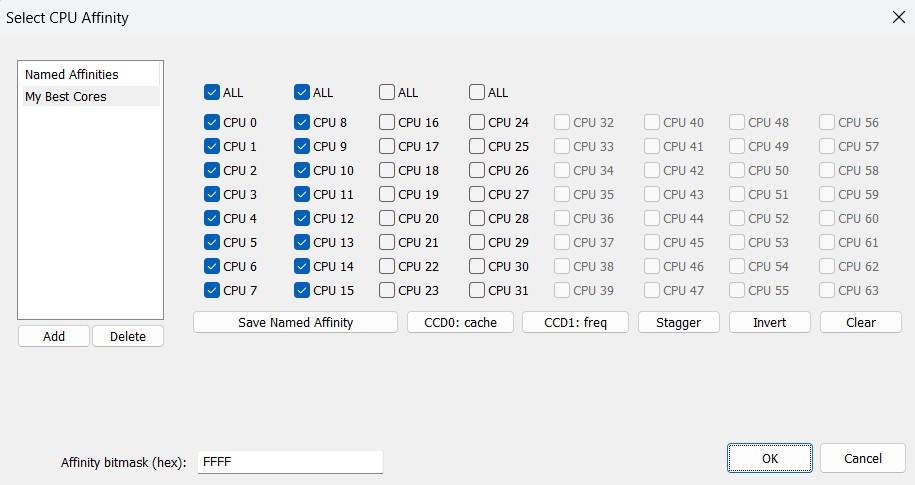
Task: Tick the CPU 31 checkbox
Action: click(477, 291)
